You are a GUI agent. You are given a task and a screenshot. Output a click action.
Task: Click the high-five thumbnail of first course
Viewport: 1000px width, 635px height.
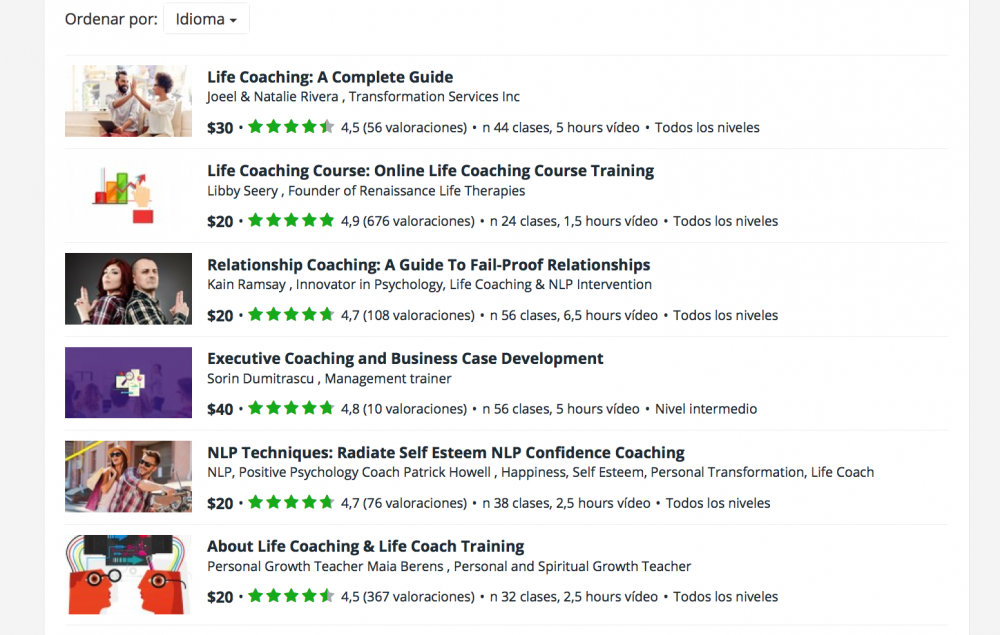(128, 101)
